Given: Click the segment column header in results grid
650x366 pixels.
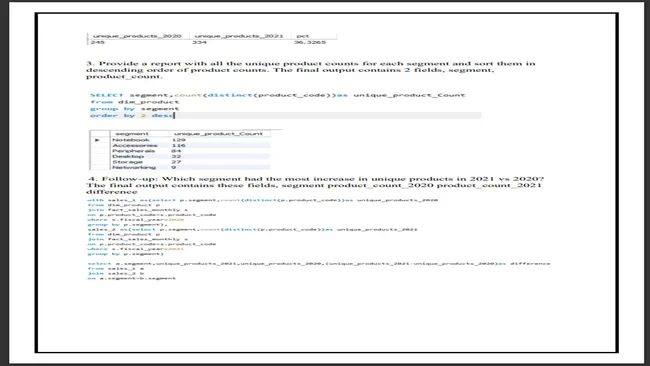Looking at the screenshot, I should (x=131, y=134).
